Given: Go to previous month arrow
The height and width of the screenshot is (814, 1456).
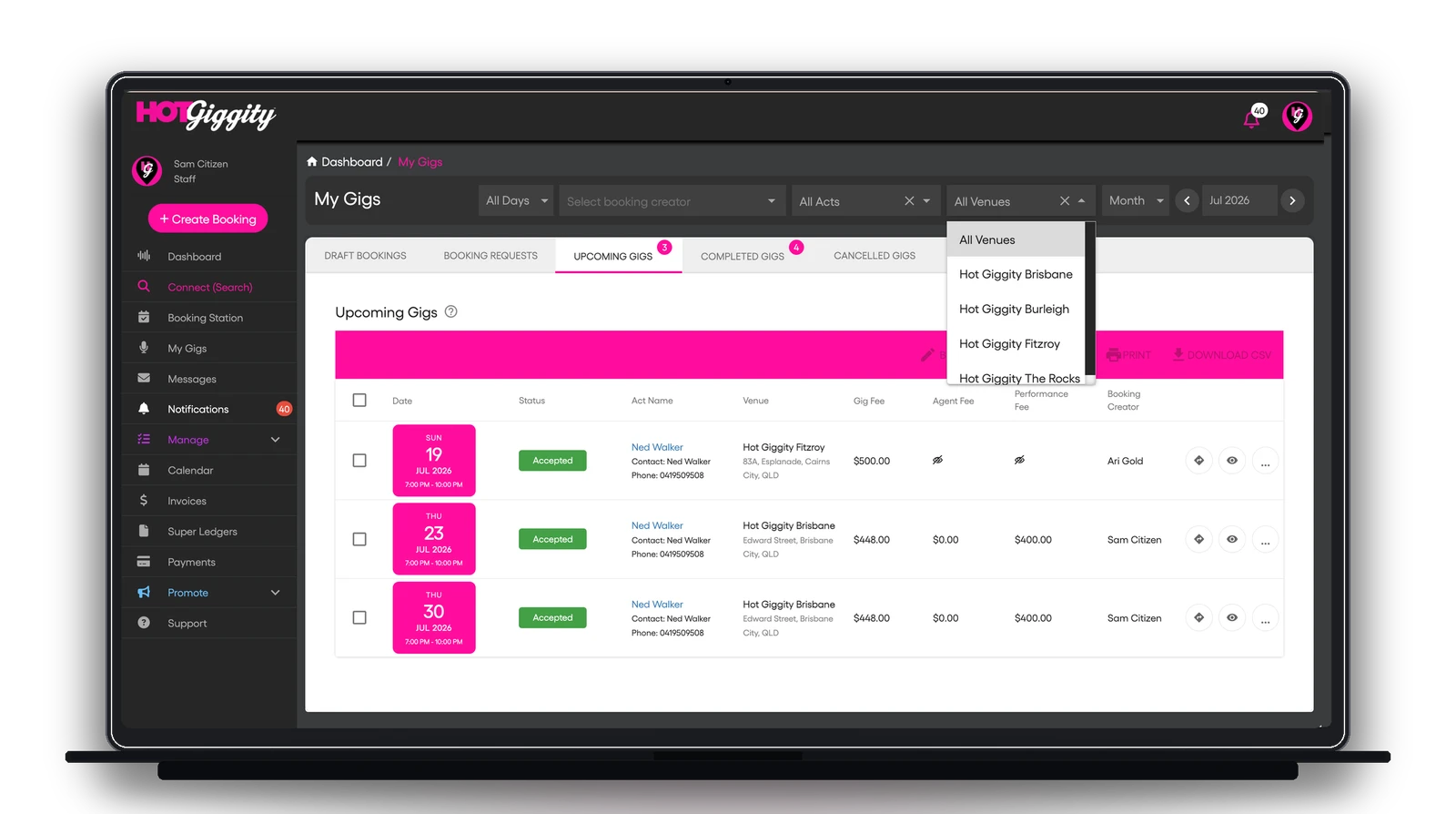Looking at the screenshot, I should coord(1187,200).
